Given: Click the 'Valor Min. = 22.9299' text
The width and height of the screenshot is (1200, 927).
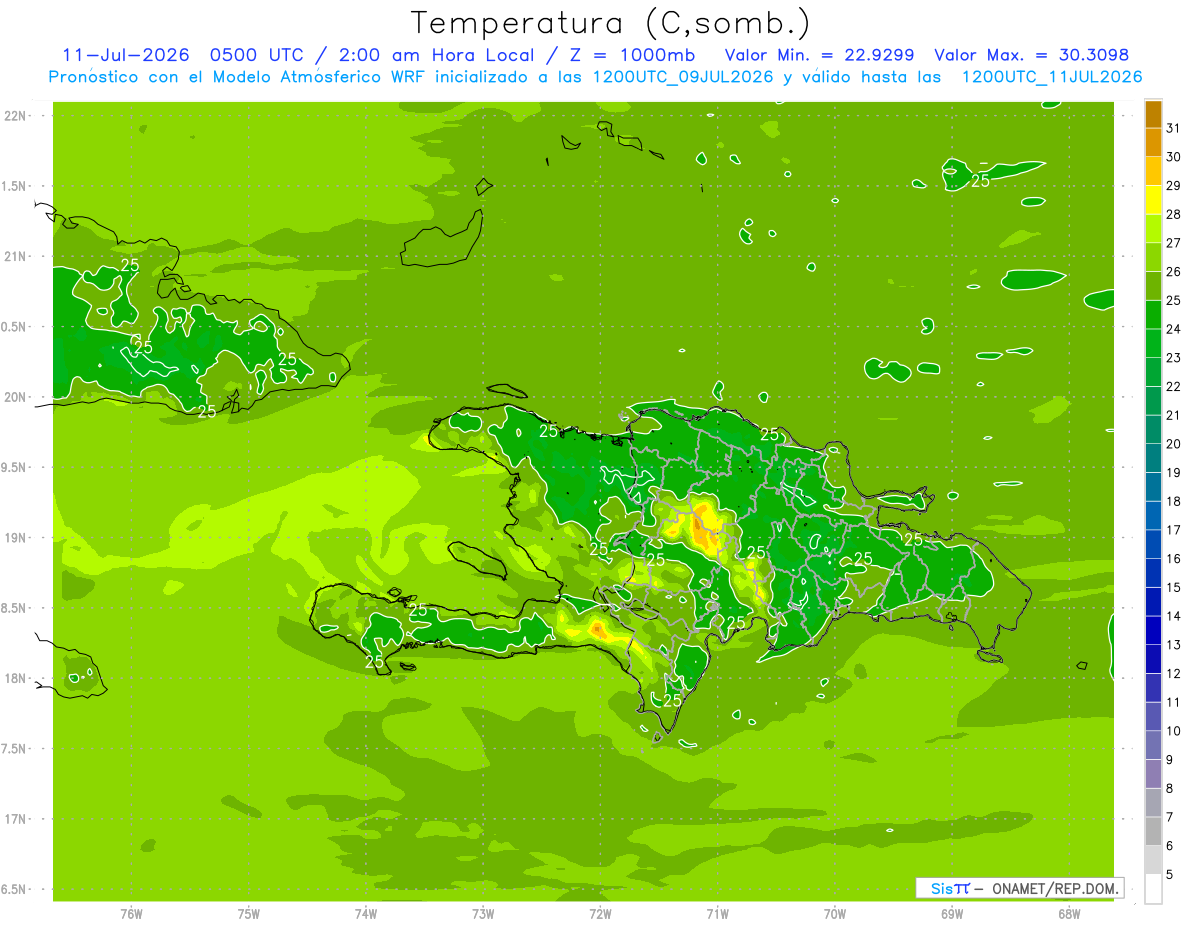Looking at the screenshot, I should (819, 55).
